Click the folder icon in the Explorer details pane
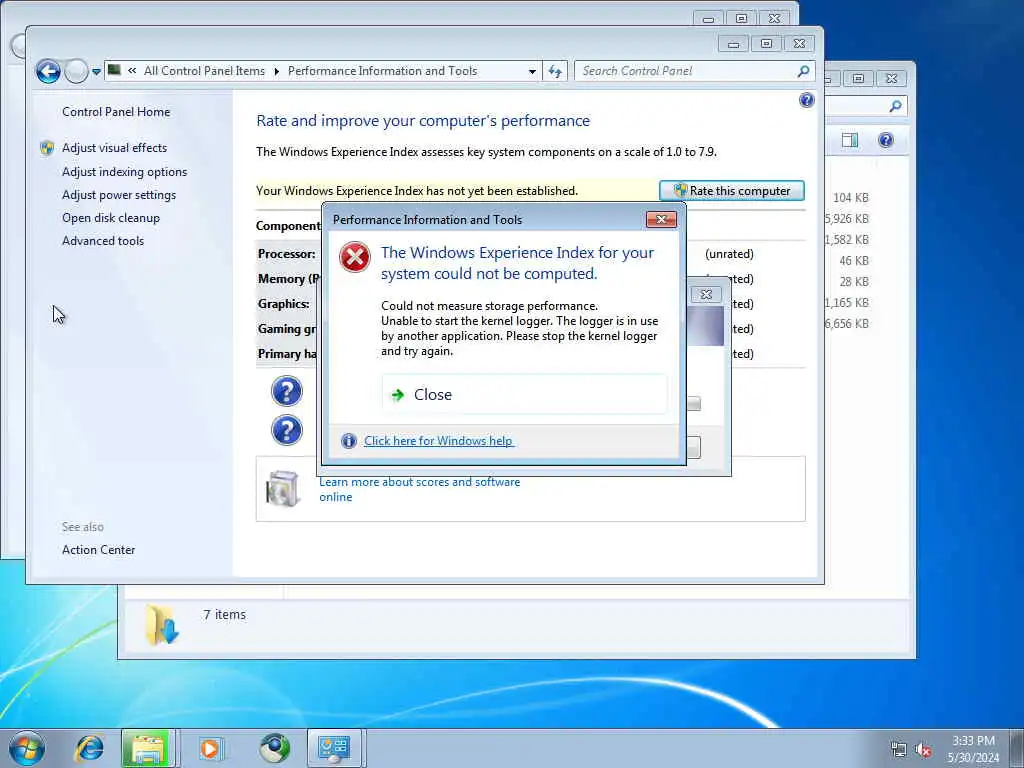 pyautogui.click(x=161, y=625)
